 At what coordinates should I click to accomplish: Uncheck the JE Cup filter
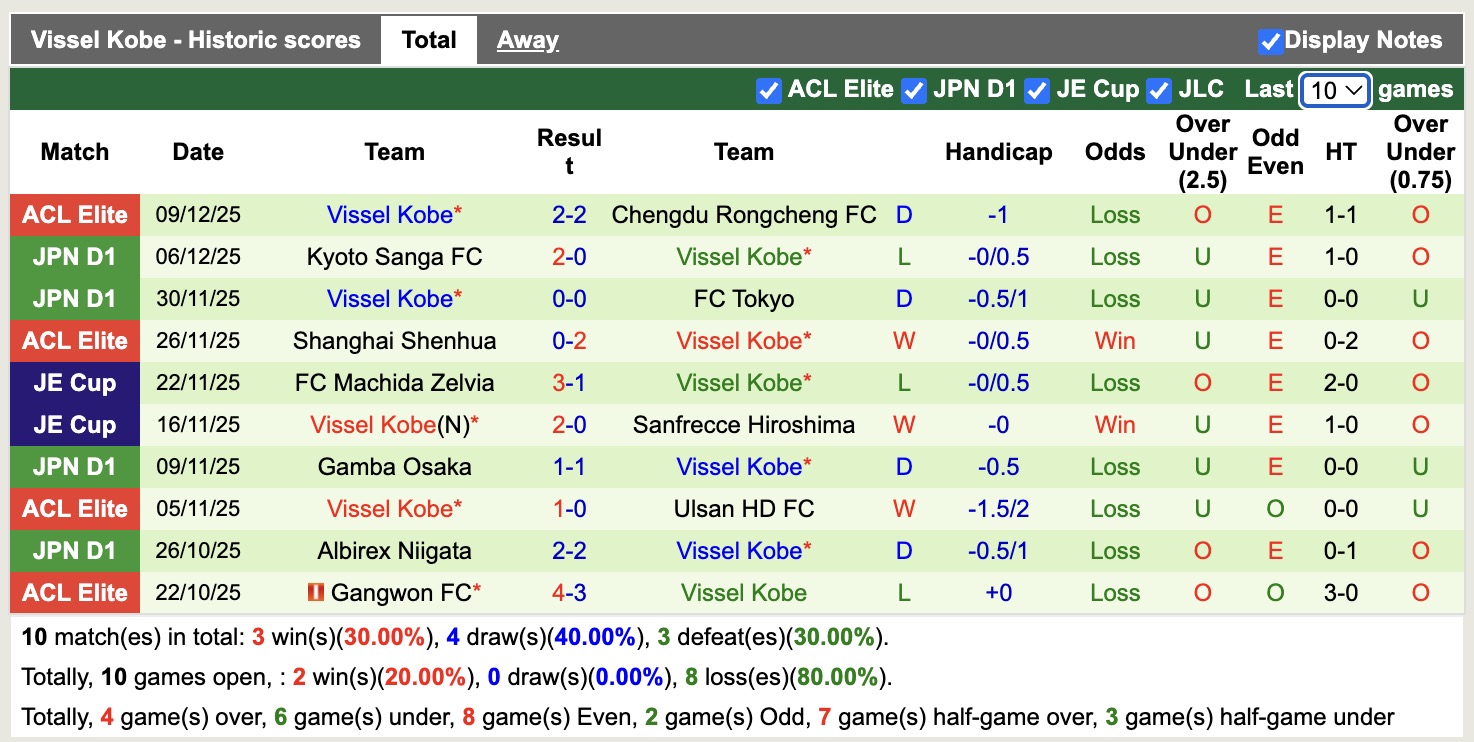coord(1037,89)
